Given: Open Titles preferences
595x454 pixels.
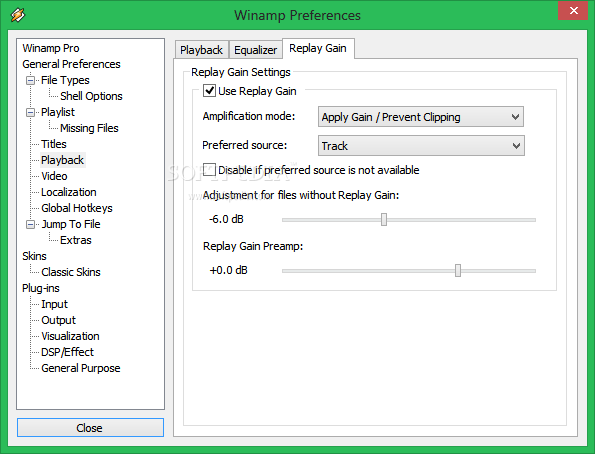Looking at the screenshot, I should pyautogui.click(x=54, y=144).
